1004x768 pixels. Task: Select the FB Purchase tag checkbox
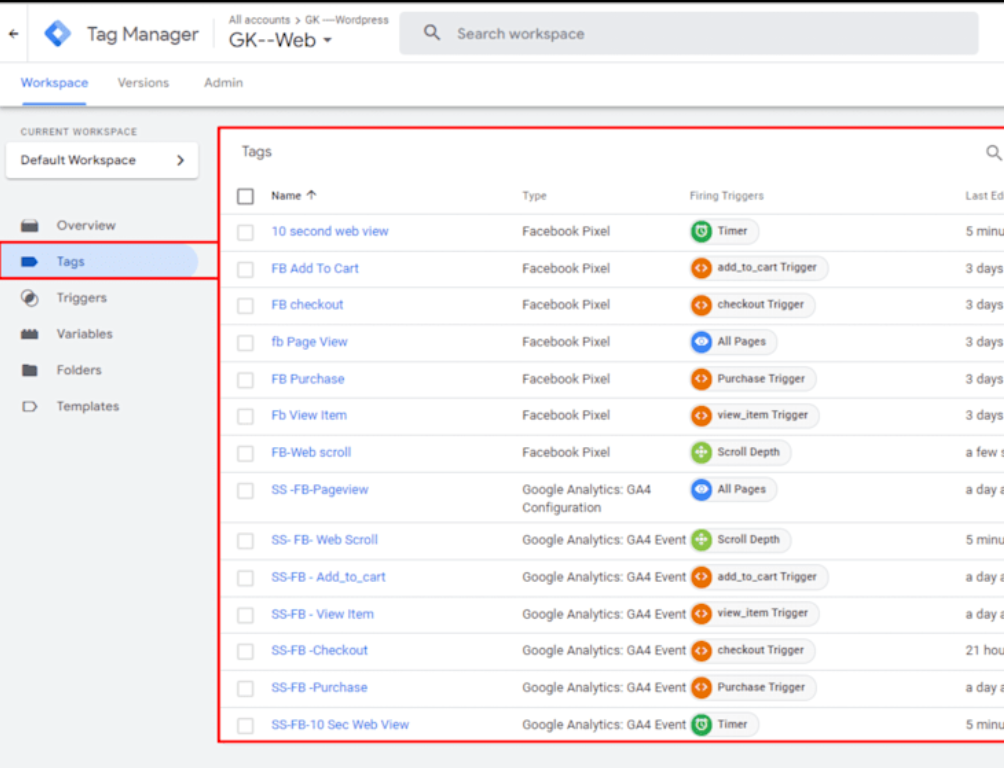click(245, 380)
